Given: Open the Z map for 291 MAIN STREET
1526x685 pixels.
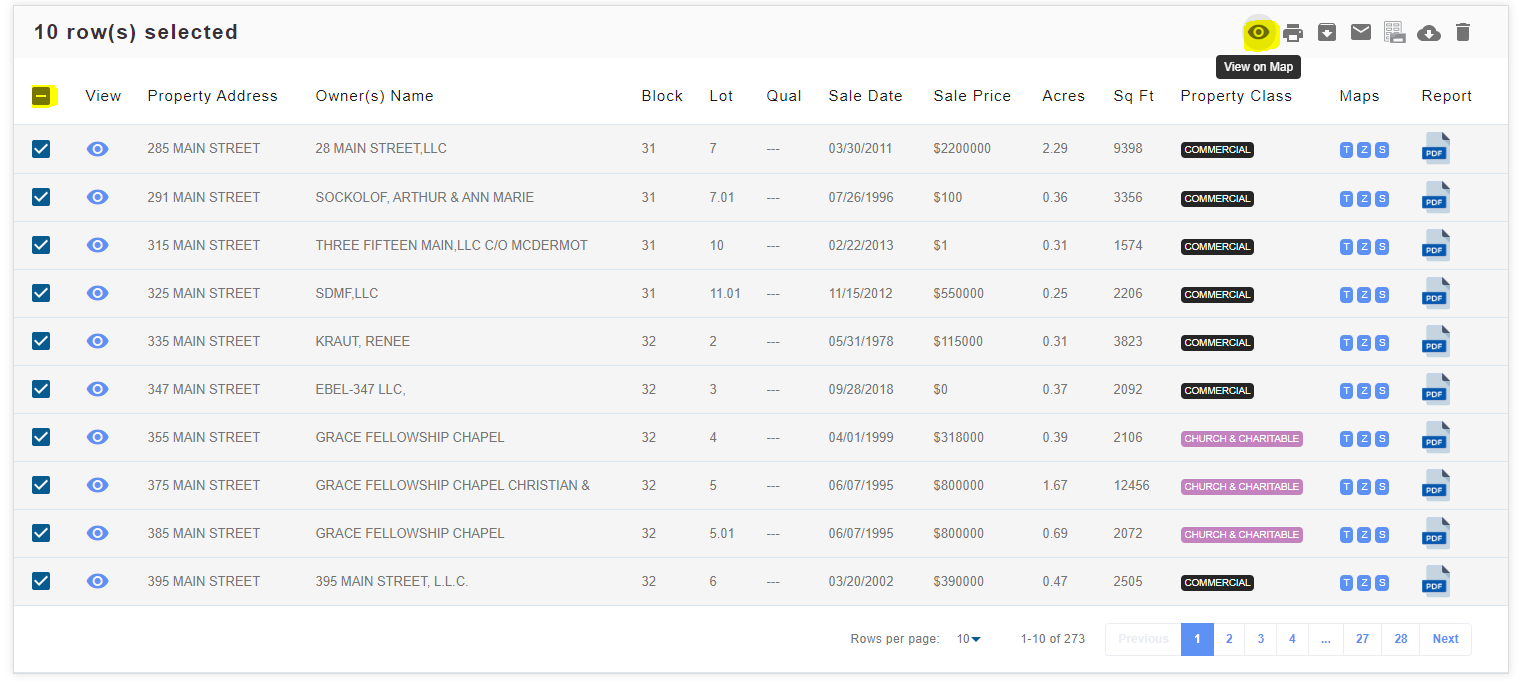Looking at the screenshot, I should (1364, 198).
